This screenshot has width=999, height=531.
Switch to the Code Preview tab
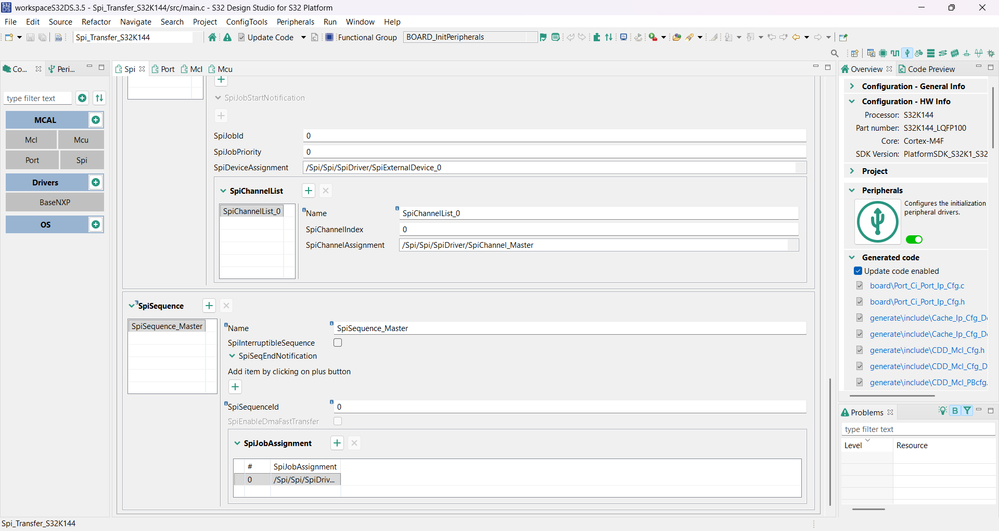pyautogui.click(x=926, y=69)
